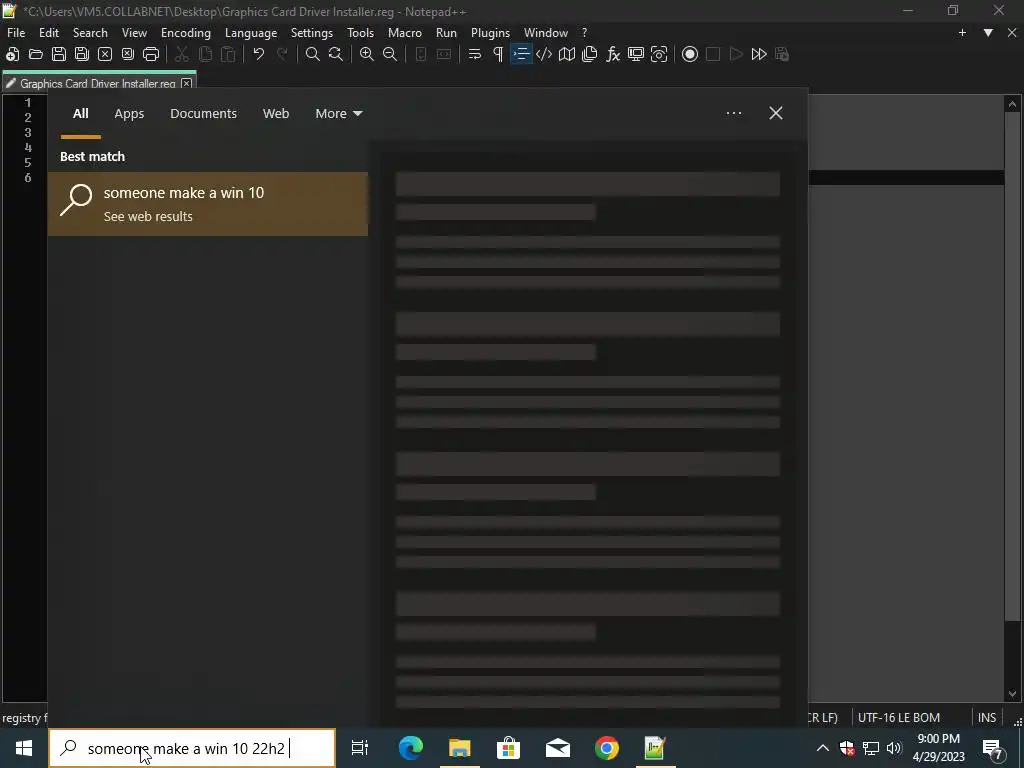Viewport: 1024px width, 768px height.
Task: Toggle the indent guide icon
Action: (x=521, y=54)
